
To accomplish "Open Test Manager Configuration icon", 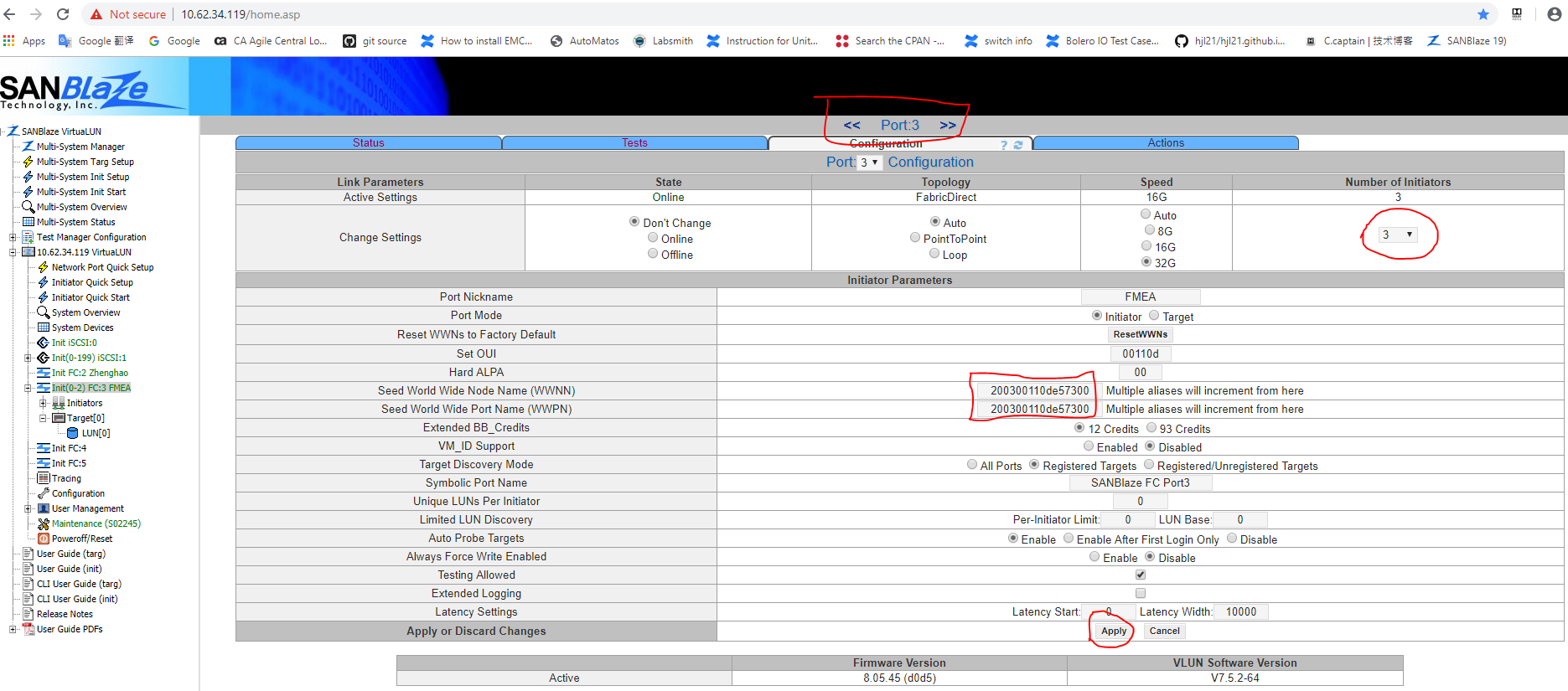I will click(x=28, y=237).
